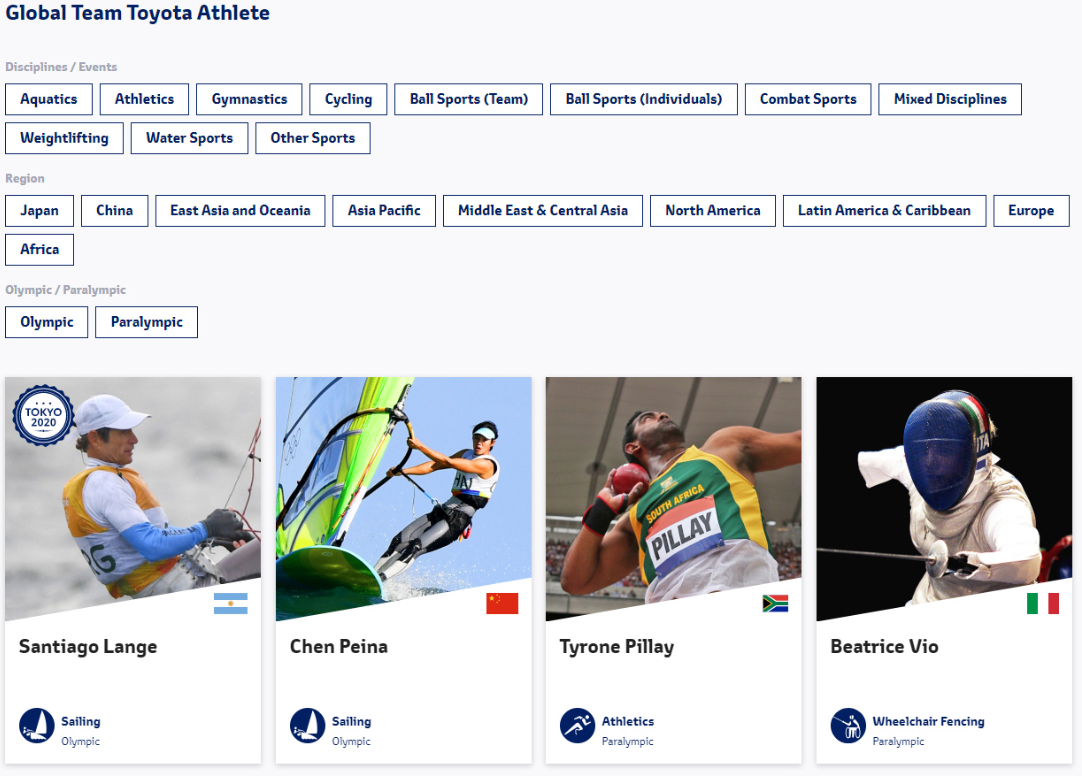Open Chen Peina's windsurfing photo
1082x777 pixels.
tap(404, 497)
